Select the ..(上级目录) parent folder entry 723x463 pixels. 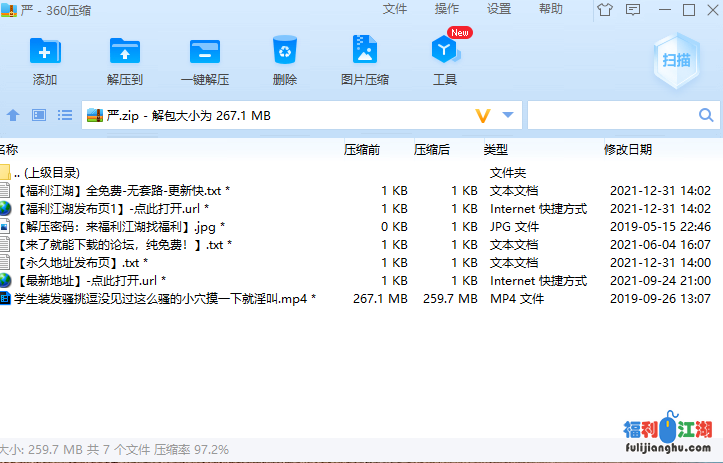[46, 172]
